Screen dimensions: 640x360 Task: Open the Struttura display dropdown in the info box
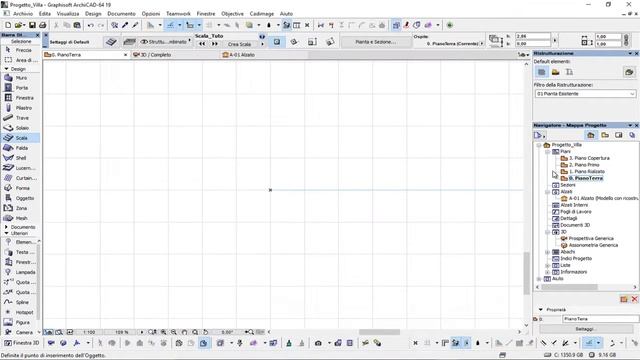tap(165, 42)
